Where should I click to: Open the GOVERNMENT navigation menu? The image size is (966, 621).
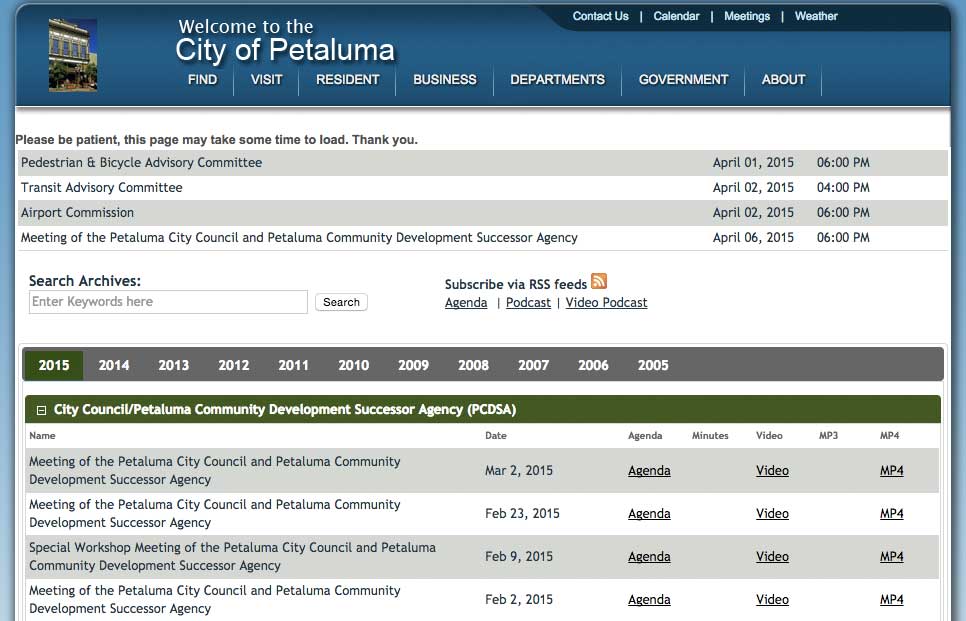[684, 79]
